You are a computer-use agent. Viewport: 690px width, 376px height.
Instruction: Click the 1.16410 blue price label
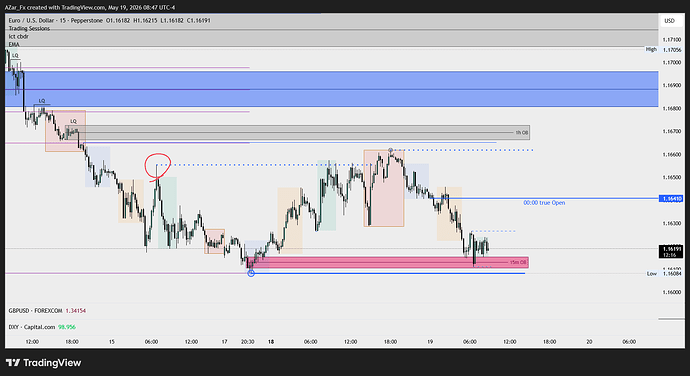coord(671,199)
